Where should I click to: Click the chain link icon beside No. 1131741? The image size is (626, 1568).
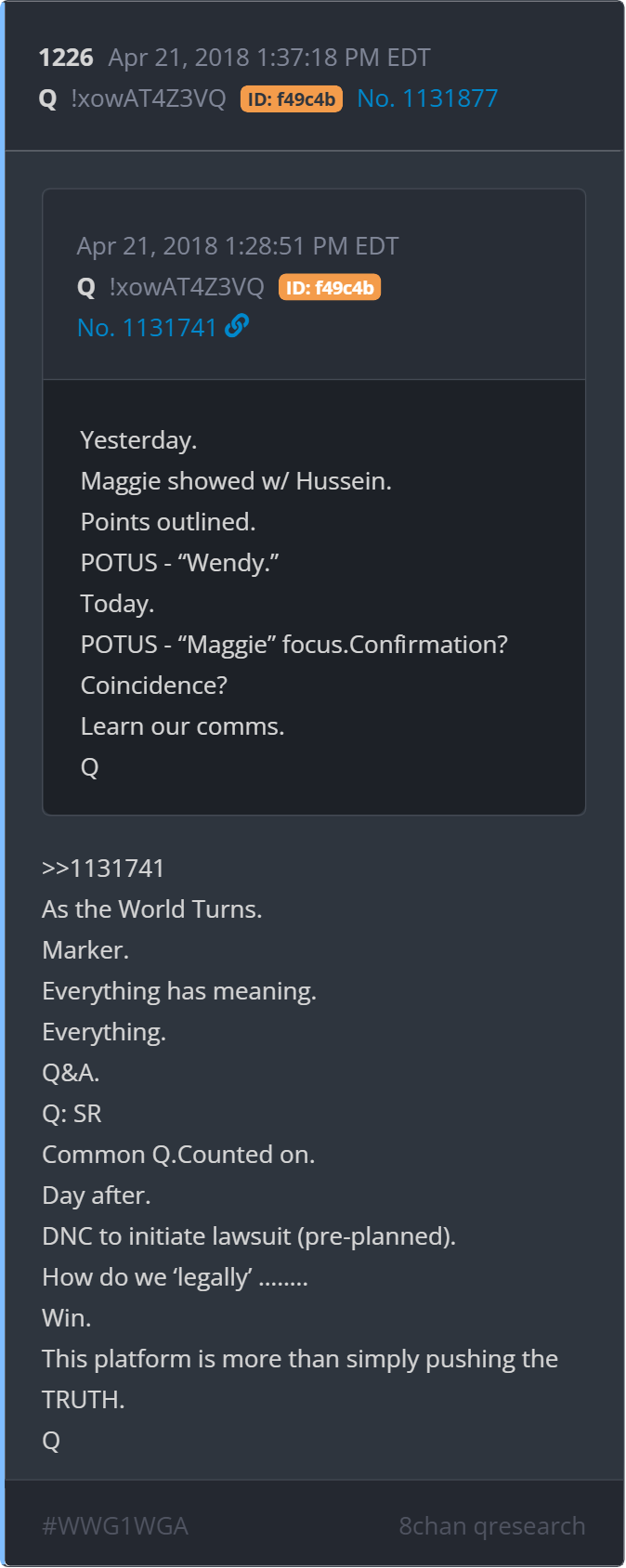click(x=237, y=326)
